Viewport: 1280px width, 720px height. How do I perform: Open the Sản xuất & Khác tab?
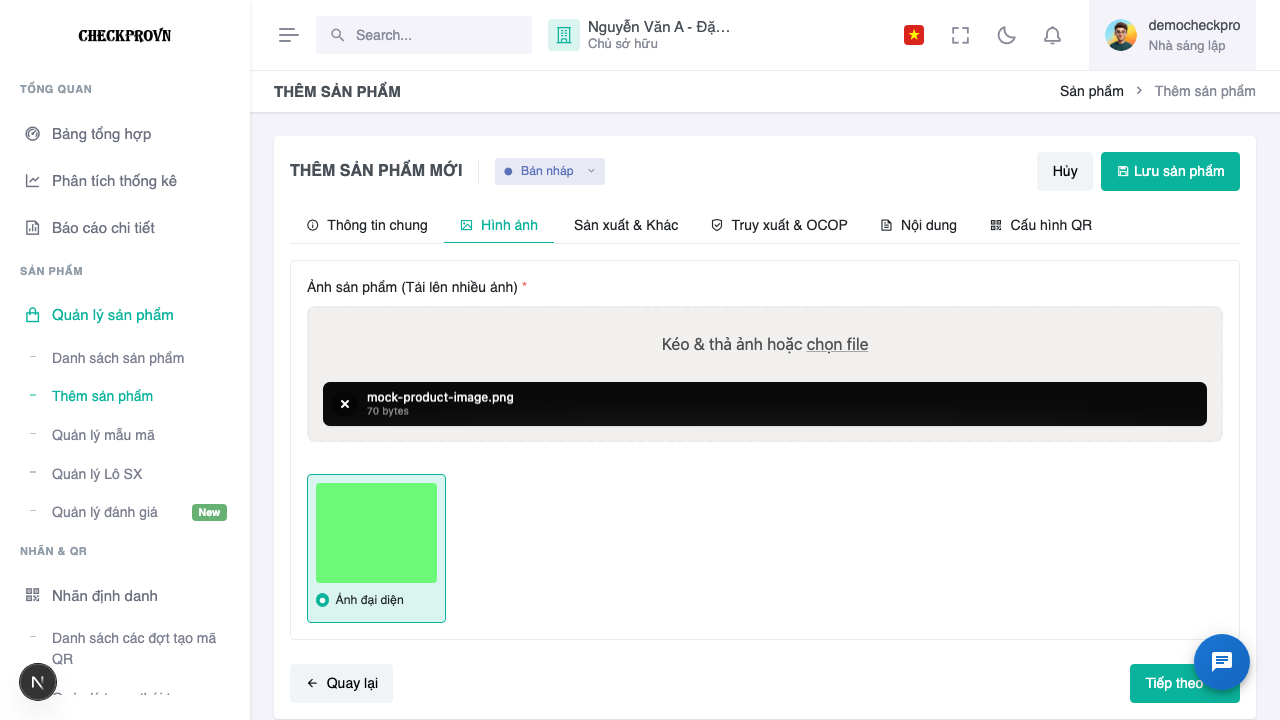626,225
